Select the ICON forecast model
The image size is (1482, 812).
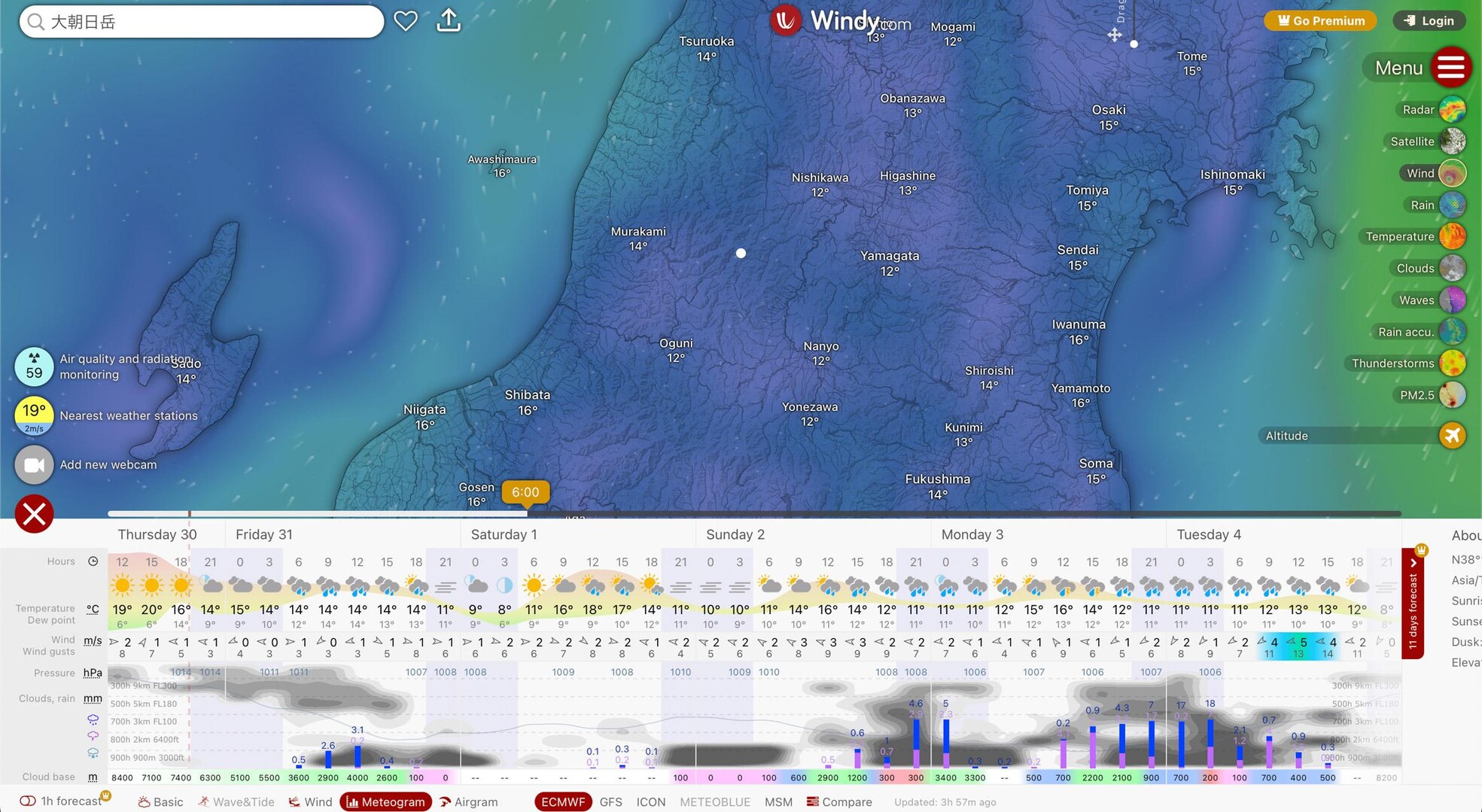650,802
